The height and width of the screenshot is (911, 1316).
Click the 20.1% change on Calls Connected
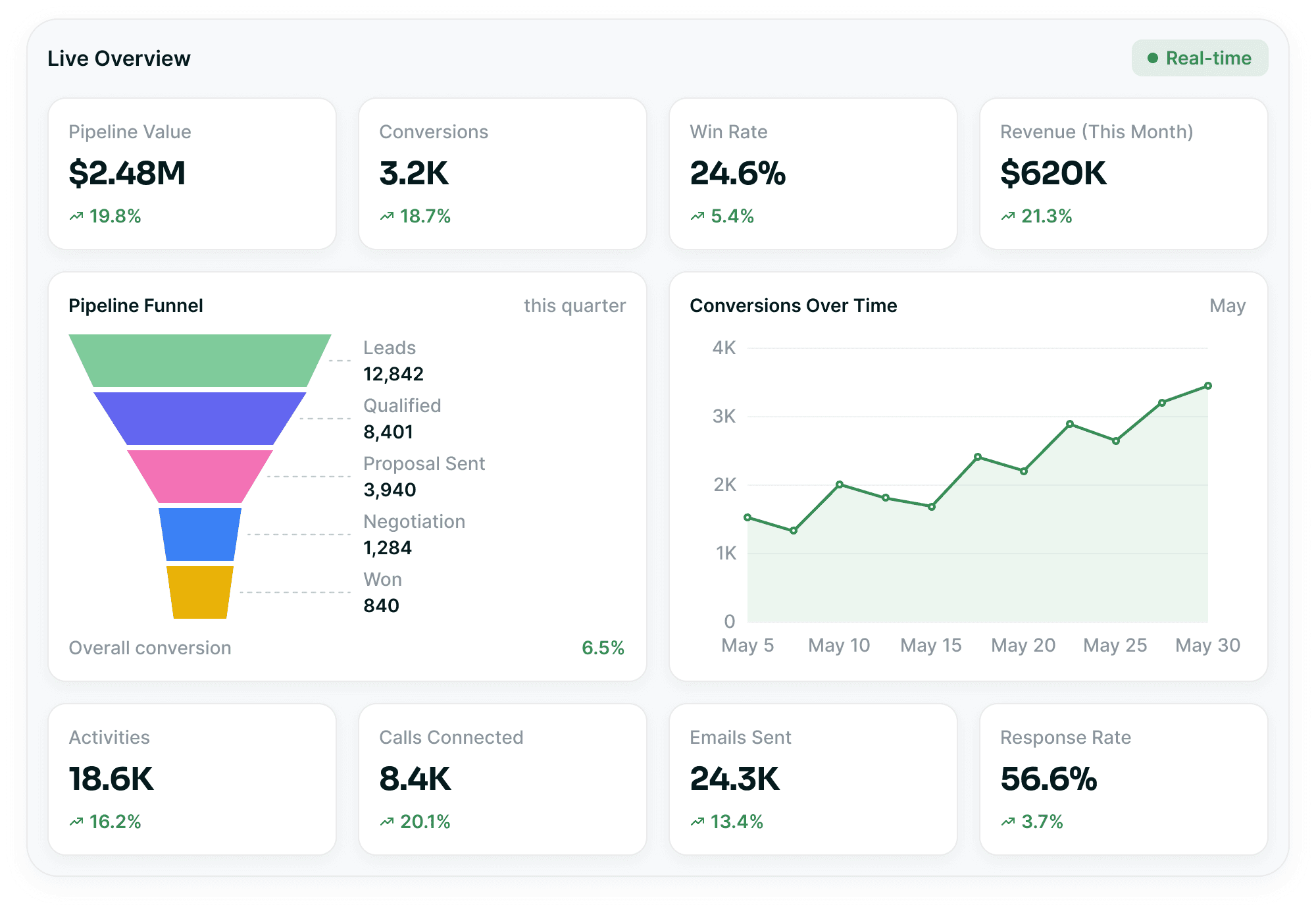click(x=425, y=821)
